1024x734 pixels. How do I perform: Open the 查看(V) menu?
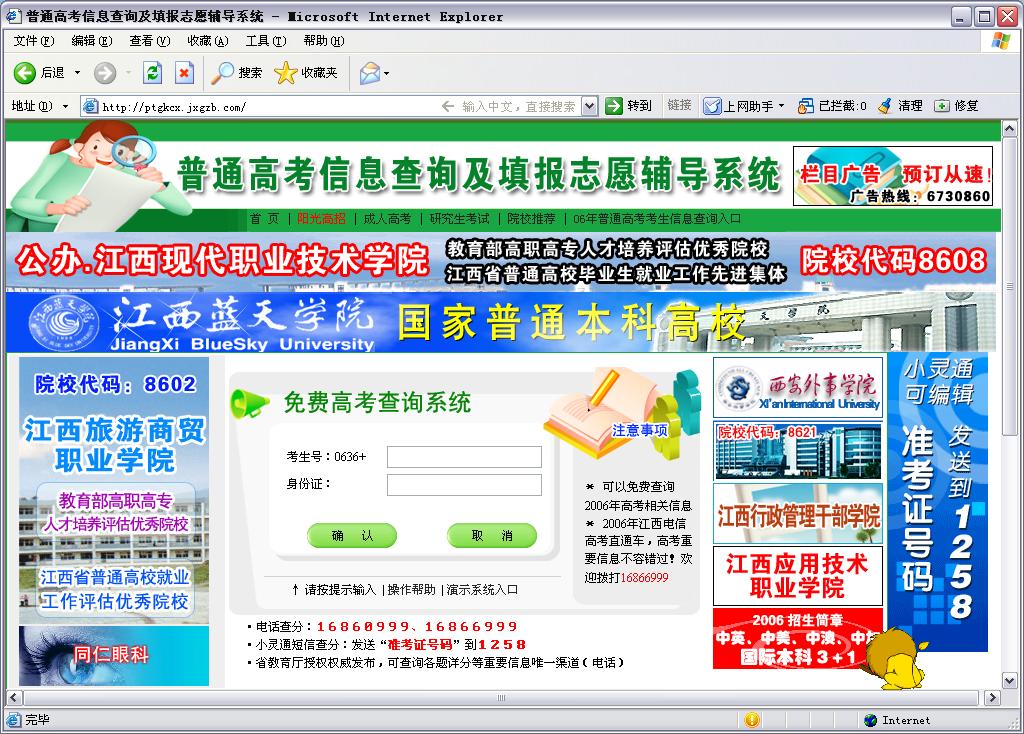click(149, 41)
